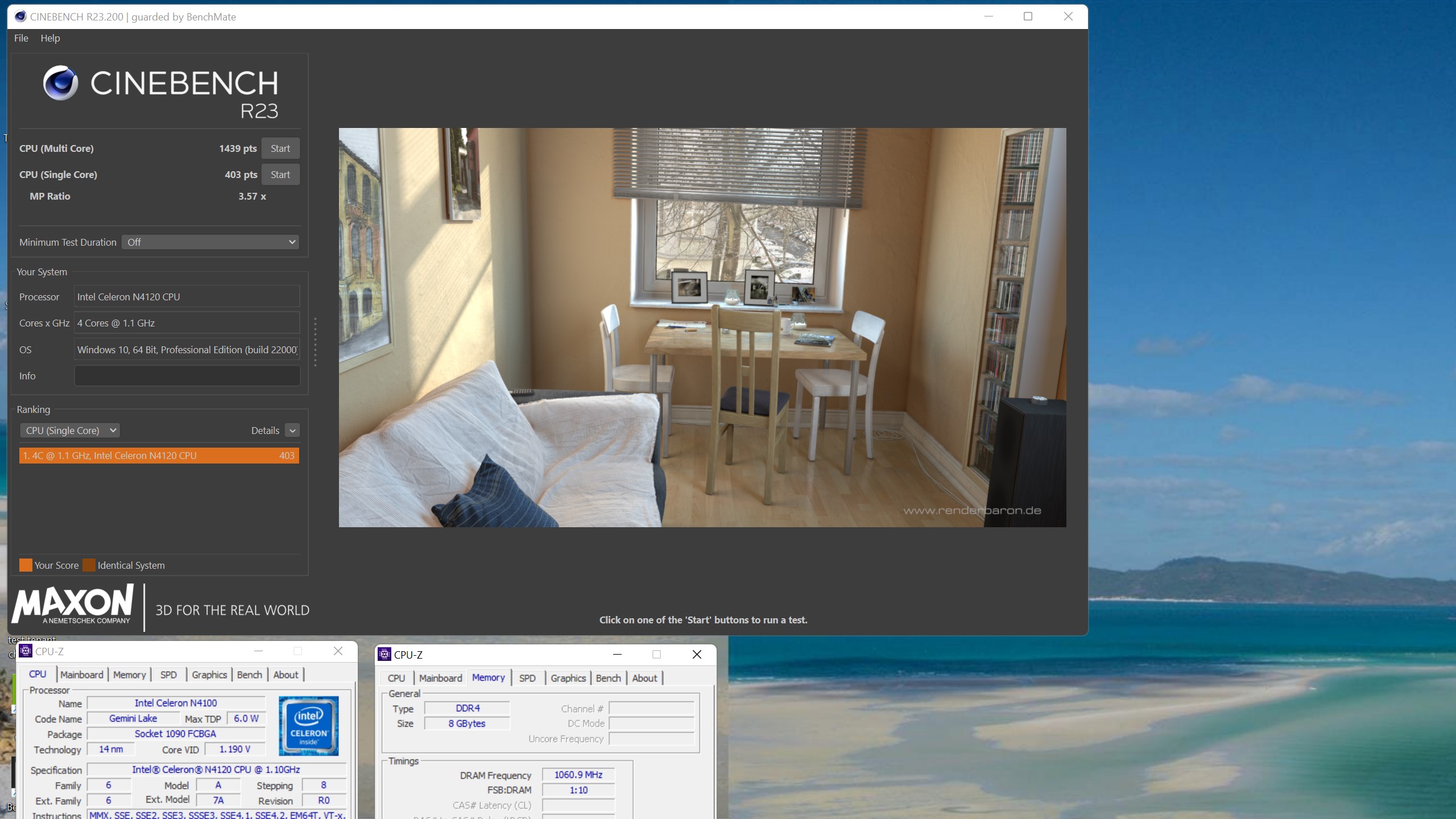Viewport: 1456px width, 819px height.
Task: Open Minimum Test Duration dropdown
Action: point(211,242)
